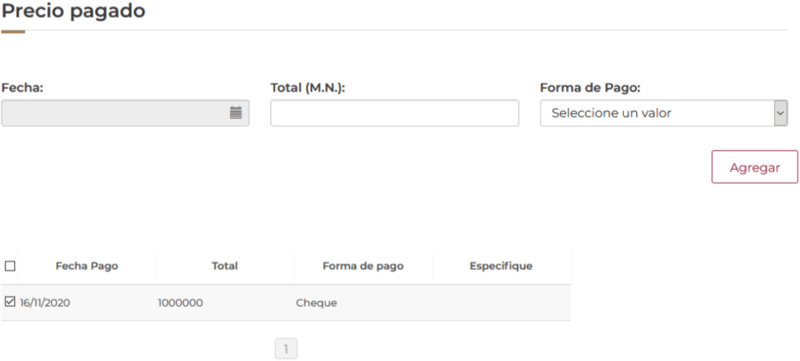Open the calendar icon in Fecha field
This screenshot has width=800, height=361.
[235, 113]
